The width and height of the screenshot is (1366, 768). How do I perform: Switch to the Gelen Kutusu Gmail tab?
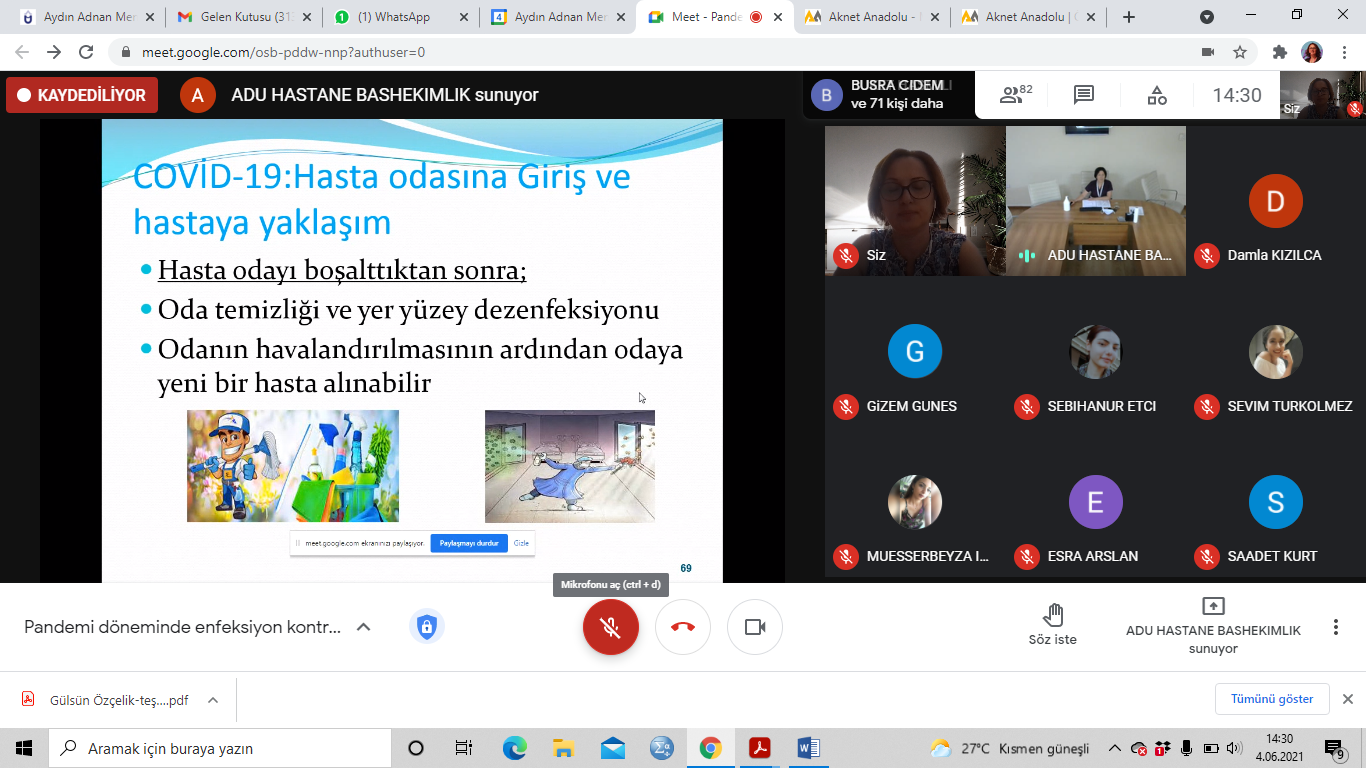(x=244, y=17)
